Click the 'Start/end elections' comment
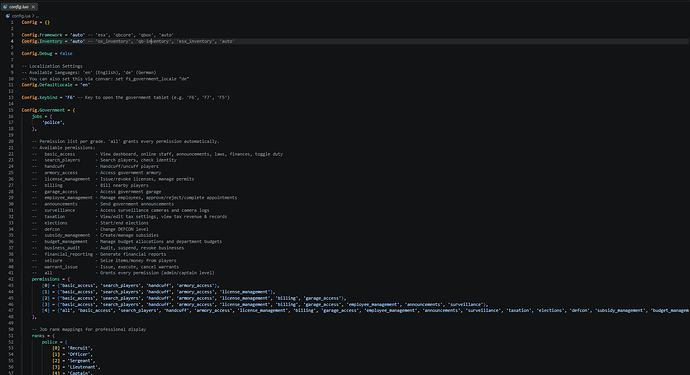Viewport: 690px width, 375px height. 124,223
